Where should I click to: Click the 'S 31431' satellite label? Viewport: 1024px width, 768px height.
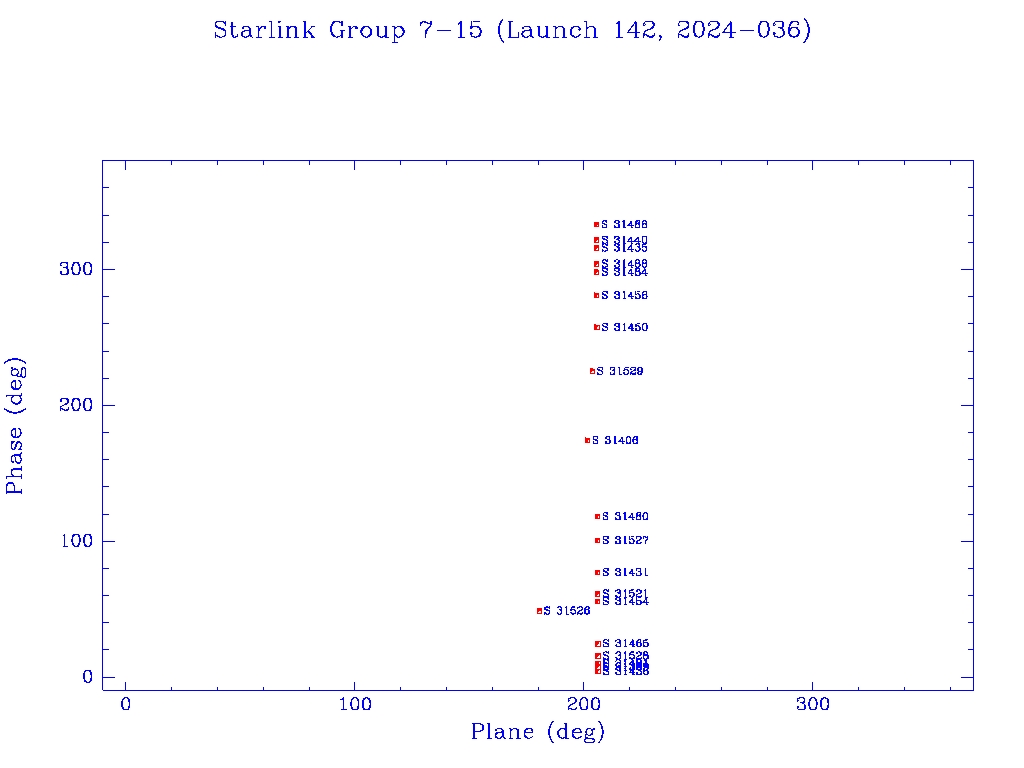pyautogui.click(x=626, y=572)
